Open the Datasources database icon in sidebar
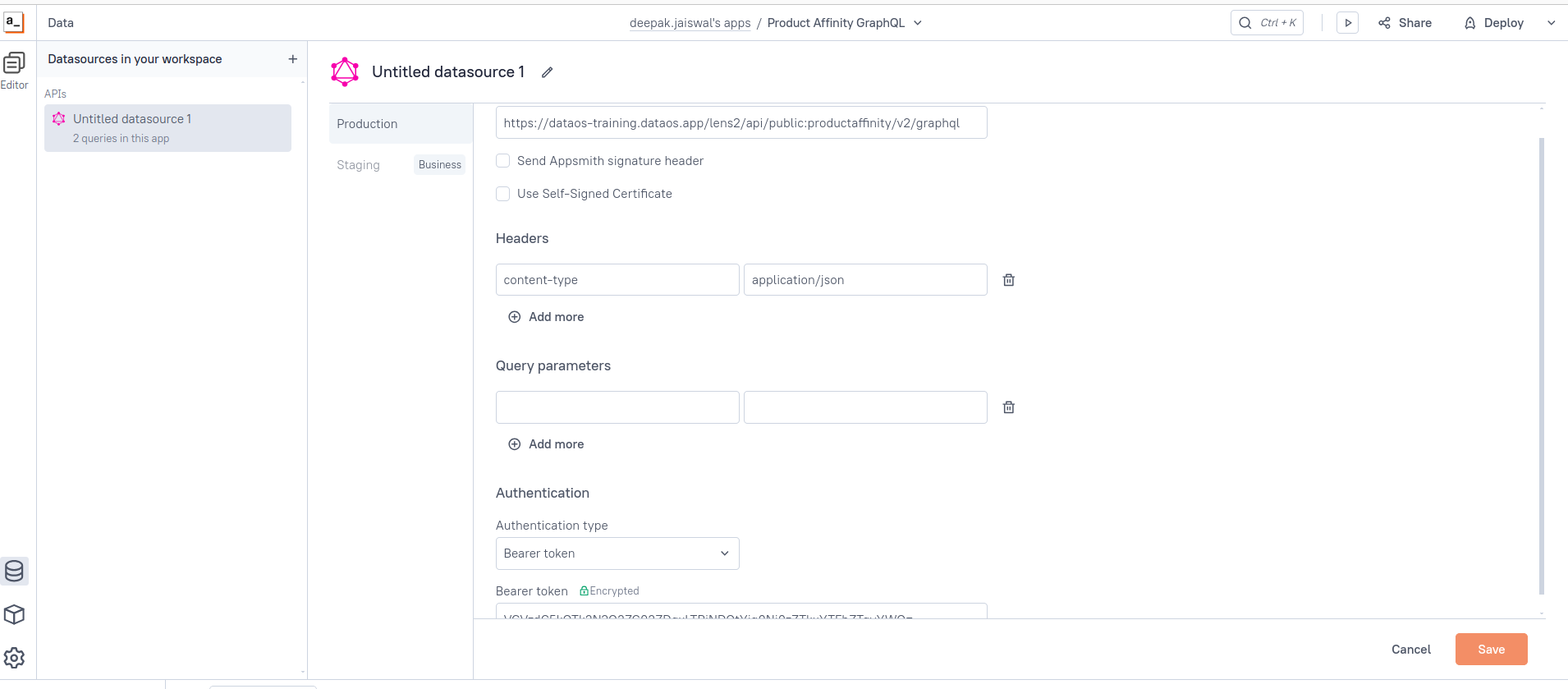 coord(14,571)
